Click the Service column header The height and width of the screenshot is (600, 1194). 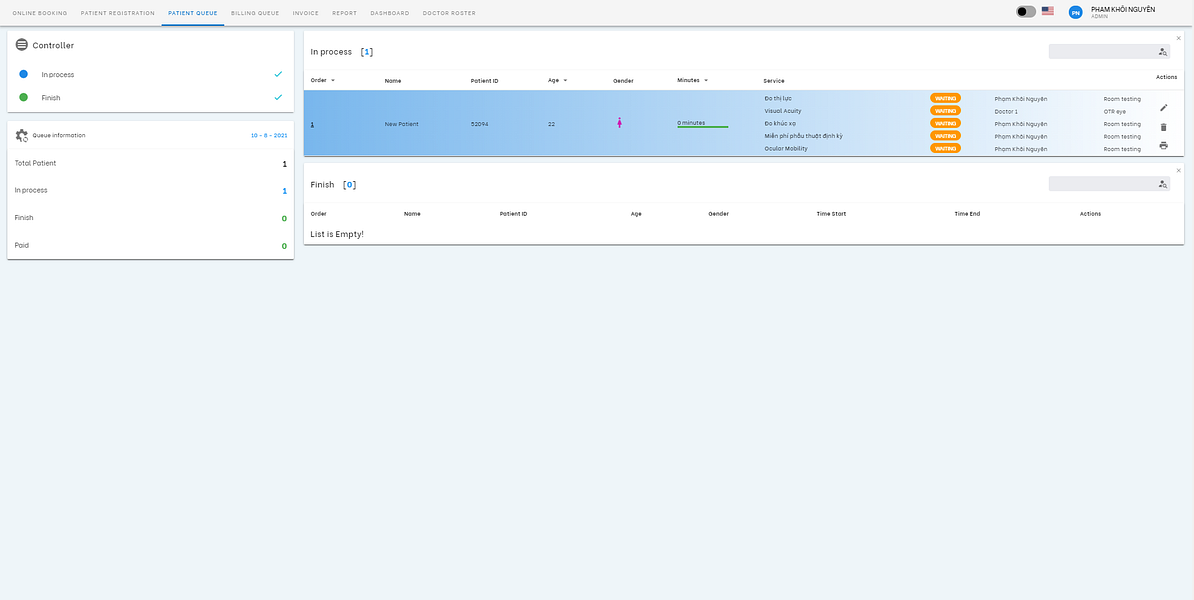pyautogui.click(x=774, y=81)
